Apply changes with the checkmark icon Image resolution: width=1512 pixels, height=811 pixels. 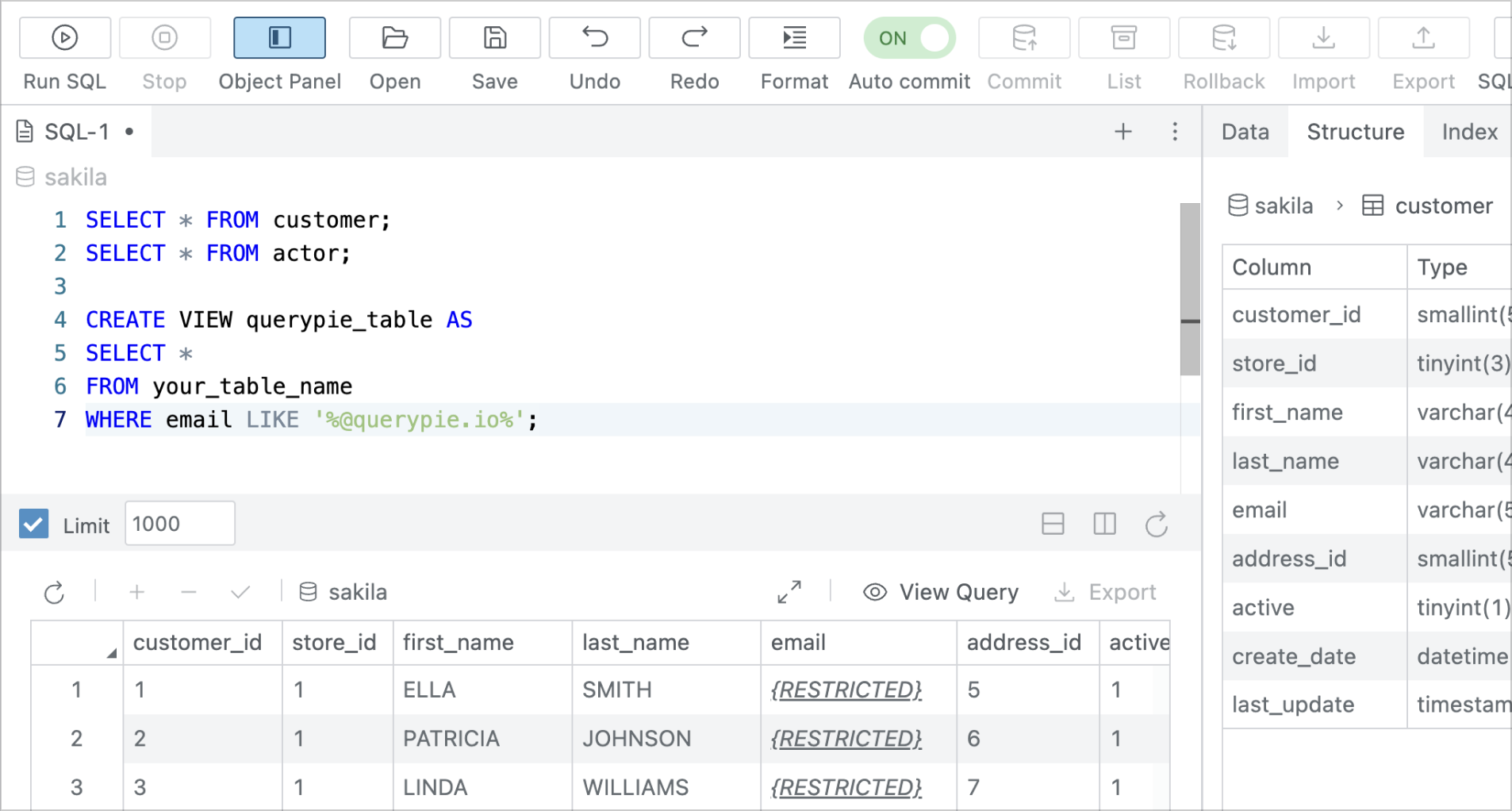coord(240,592)
